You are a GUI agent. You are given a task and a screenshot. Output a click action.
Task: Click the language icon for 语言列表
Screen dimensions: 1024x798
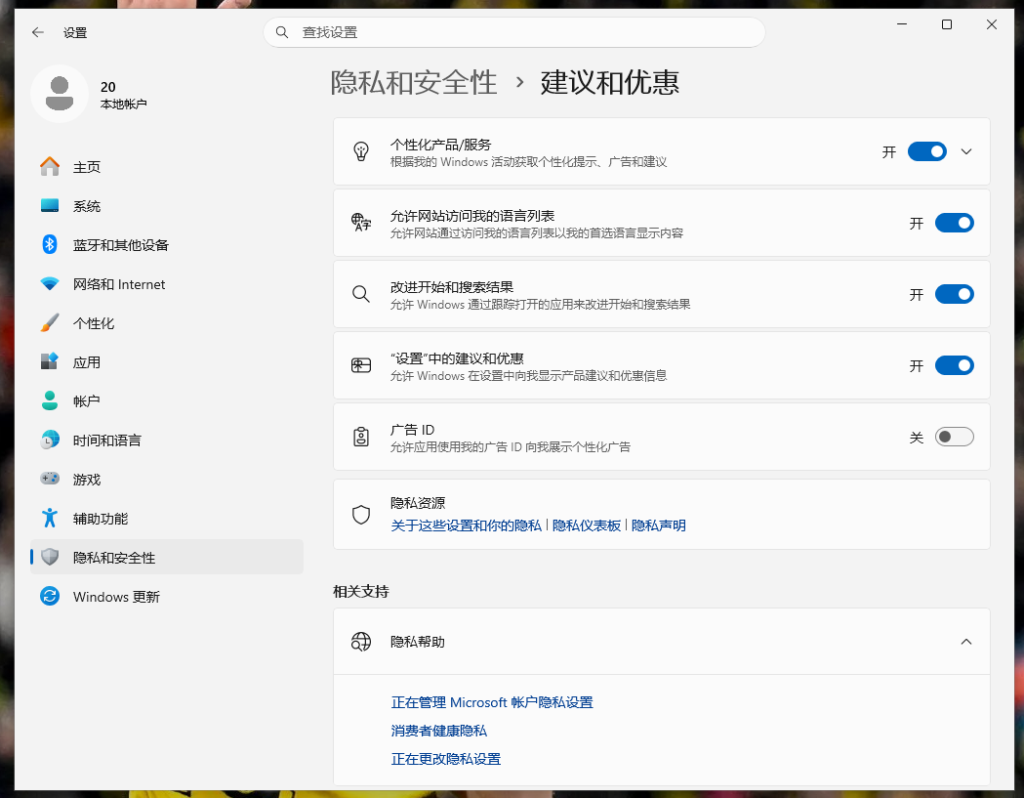(361, 223)
